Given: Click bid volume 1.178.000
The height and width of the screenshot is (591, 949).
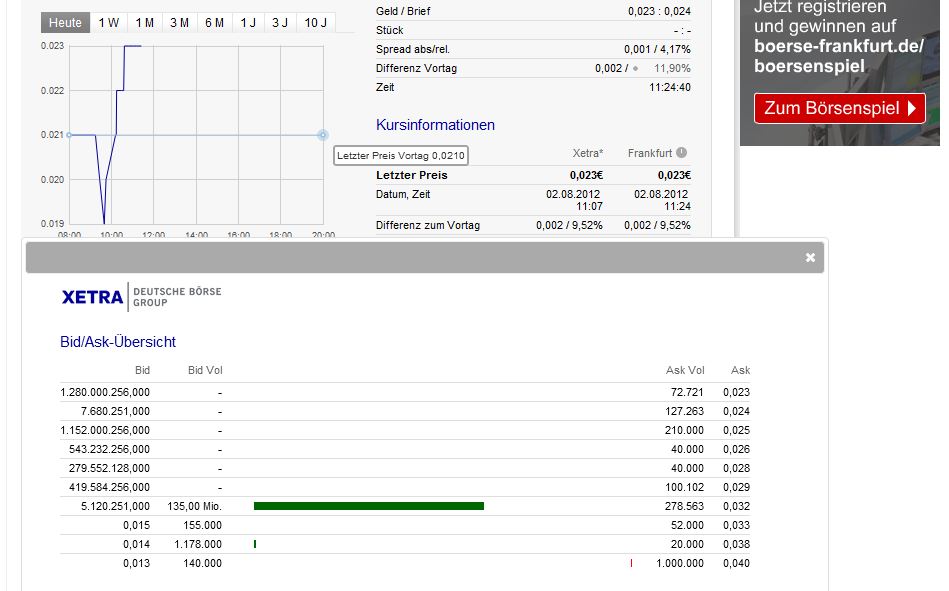Looking at the screenshot, I should [x=198, y=544].
